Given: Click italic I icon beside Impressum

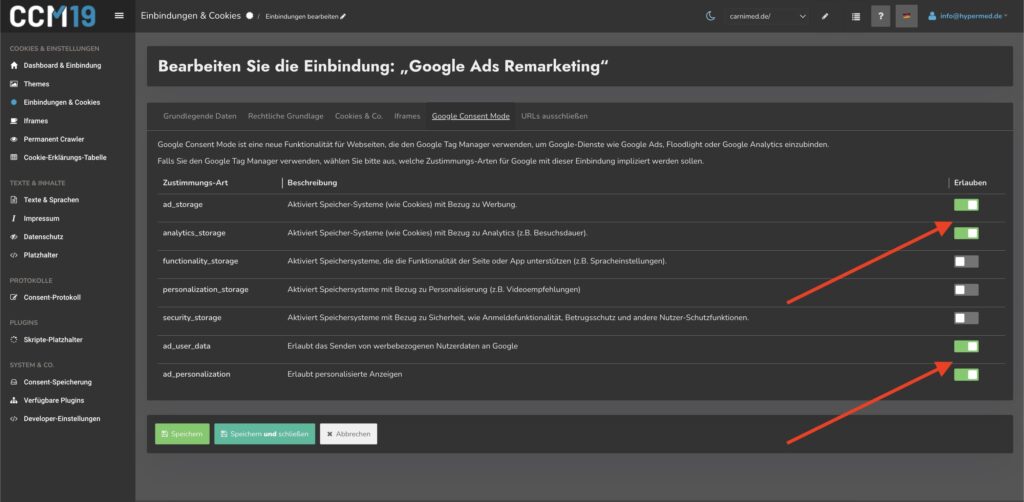Looking at the screenshot, I should pyautogui.click(x=14, y=218).
